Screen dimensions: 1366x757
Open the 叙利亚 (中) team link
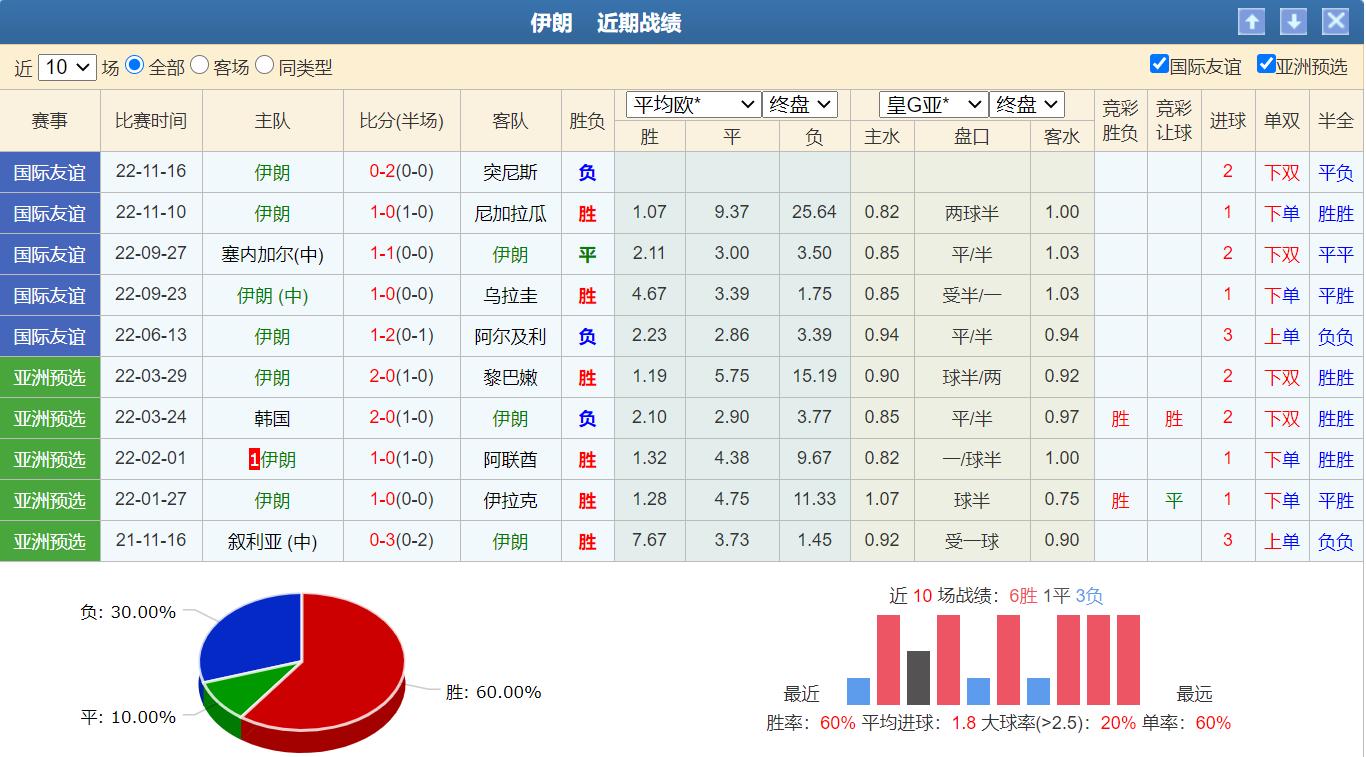(x=273, y=542)
